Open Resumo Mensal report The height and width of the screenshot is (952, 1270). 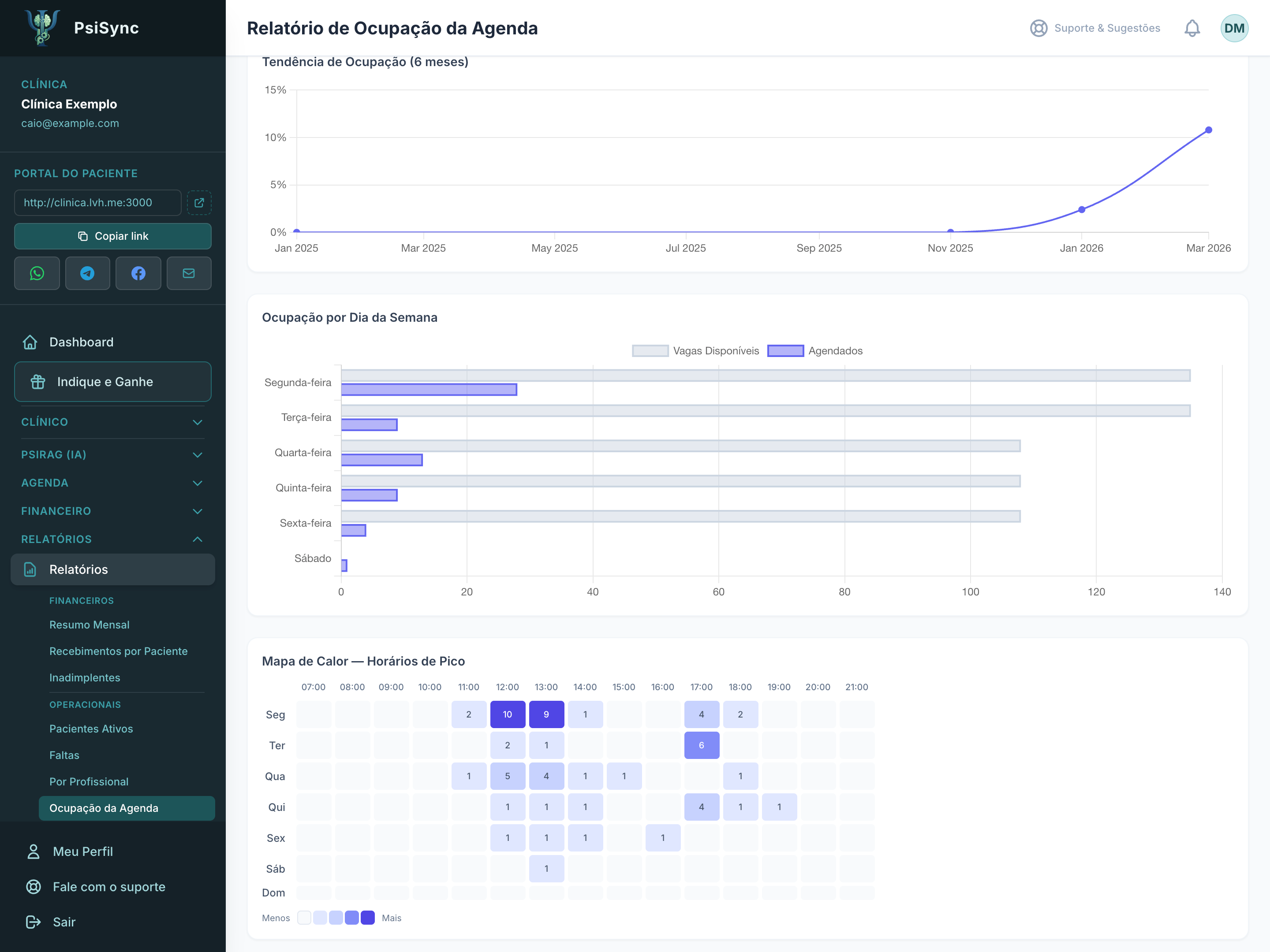tap(89, 625)
